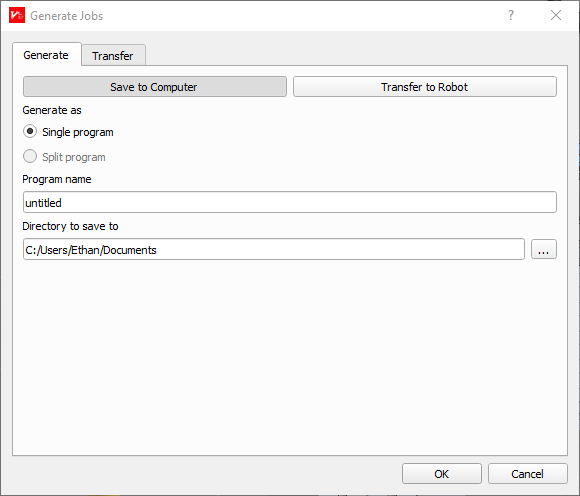
Task: Choose the Save to Computer option
Action: coord(155,87)
